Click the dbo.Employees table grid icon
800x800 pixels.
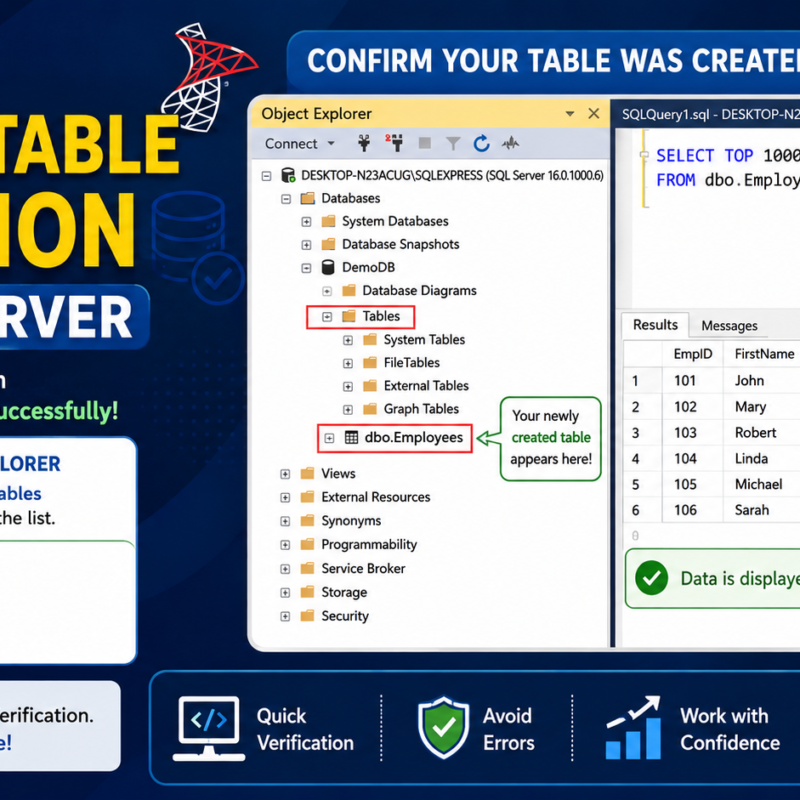tap(351, 437)
